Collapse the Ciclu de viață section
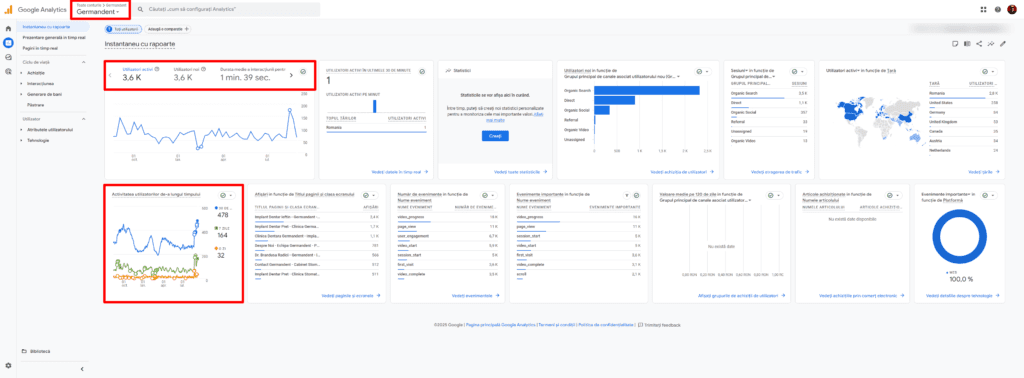The image size is (1024, 378). click(x=84, y=62)
